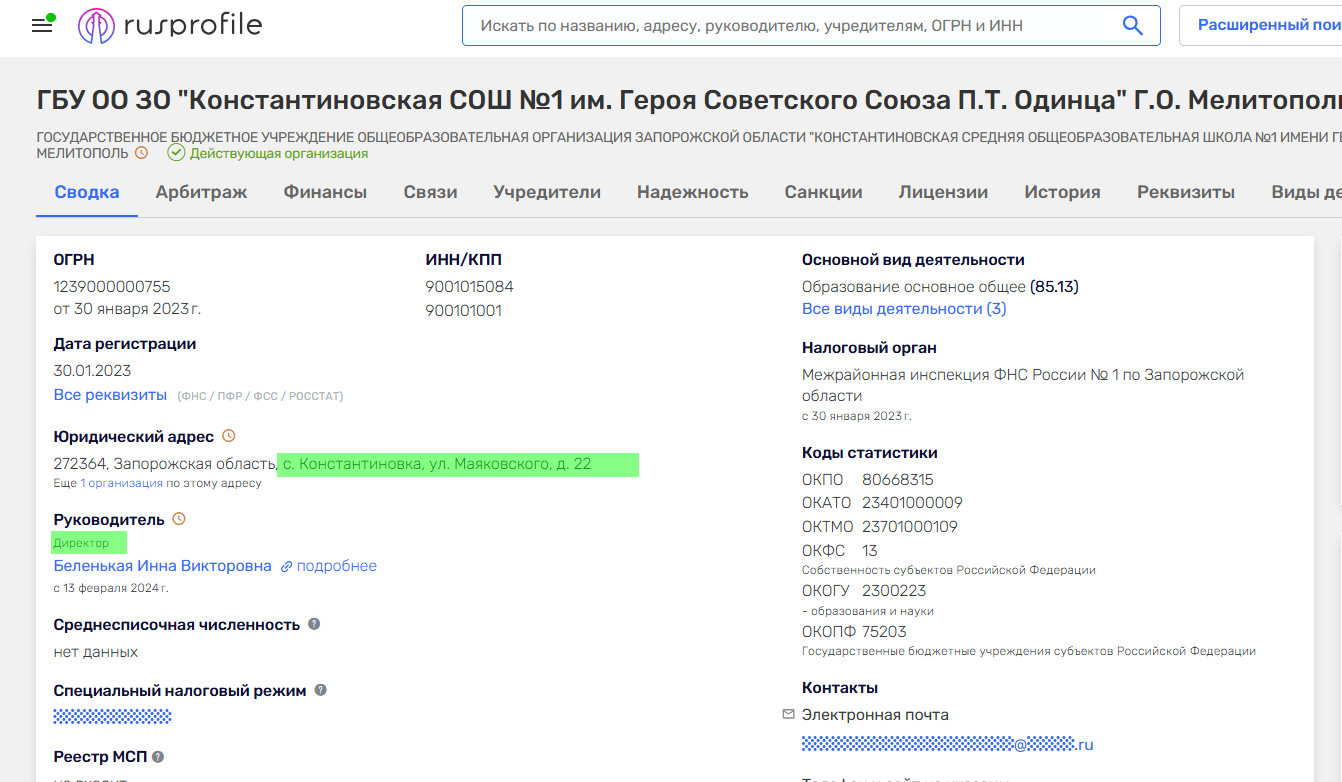Expand Все виды деятельности (3) list

click(904, 309)
